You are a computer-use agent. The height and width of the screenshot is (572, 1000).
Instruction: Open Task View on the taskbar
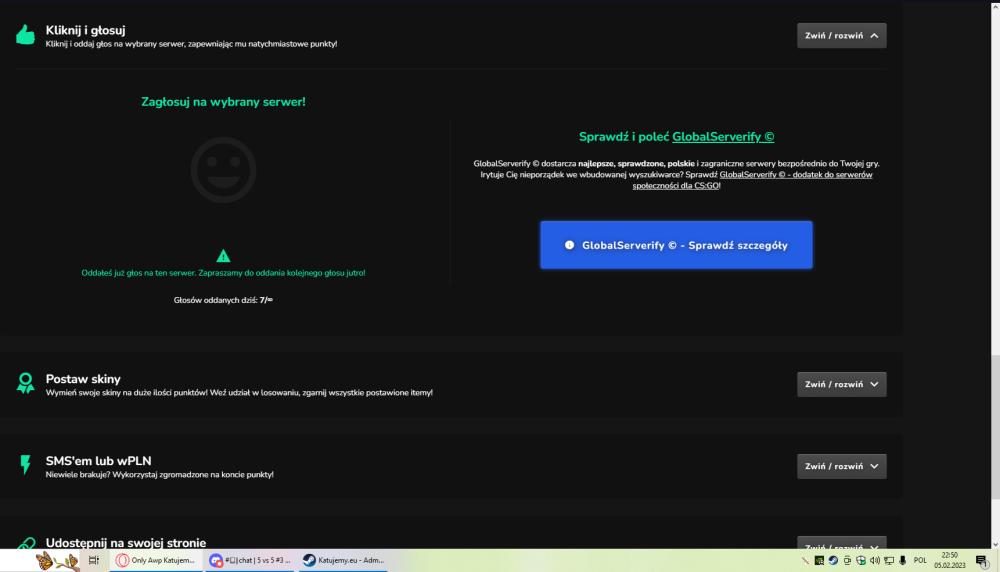coord(94,561)
